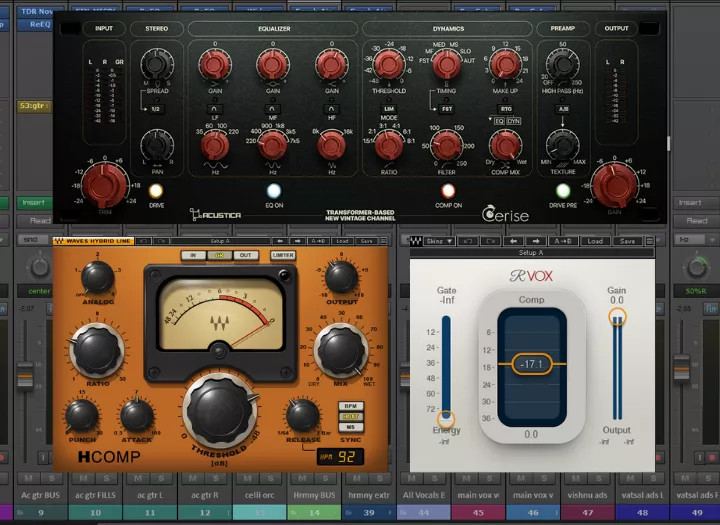Click the H-Comp BPM 92 display
This screenshot has width=720, height=525.
point(341,457)
